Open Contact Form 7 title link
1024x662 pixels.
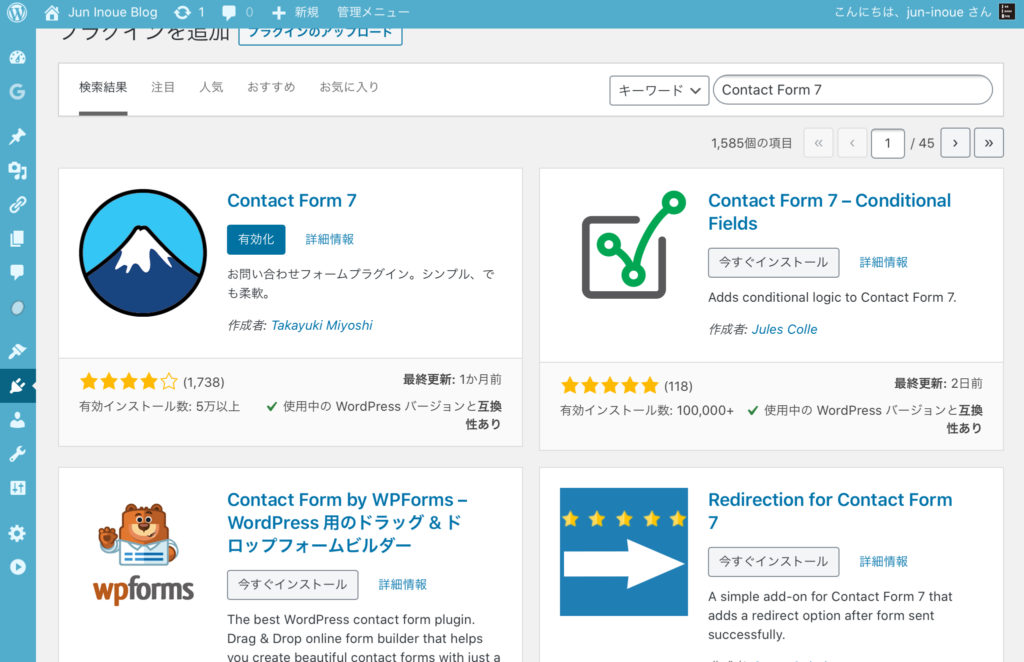(292, 200)
